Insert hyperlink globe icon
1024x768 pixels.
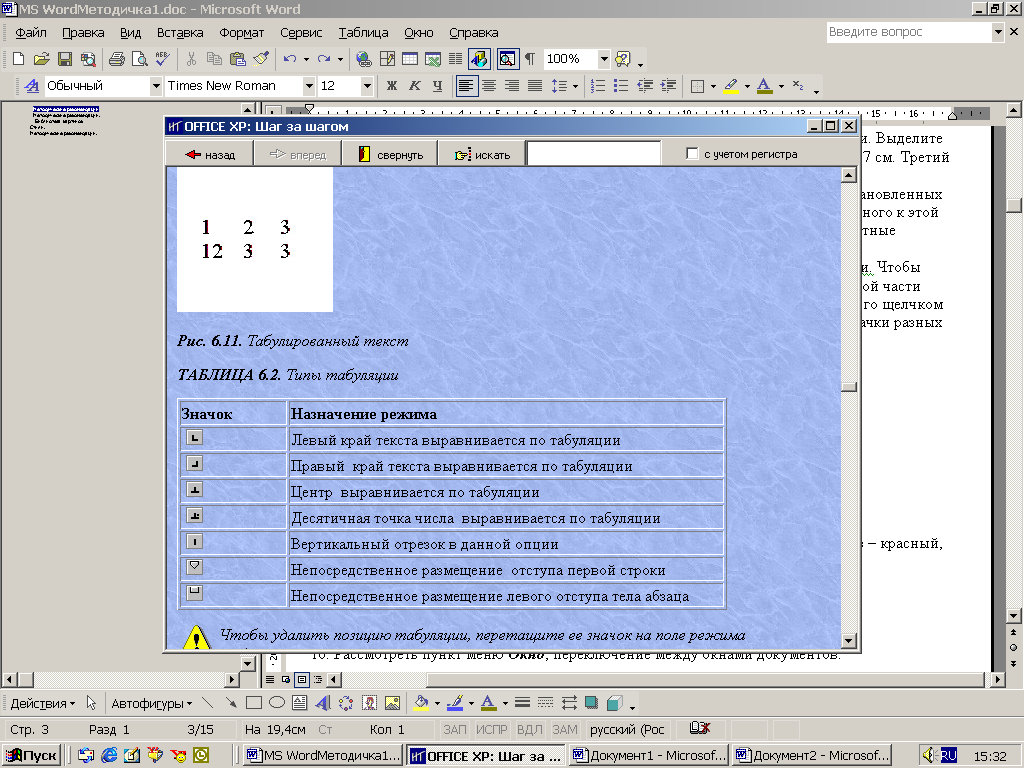[364, 59]
